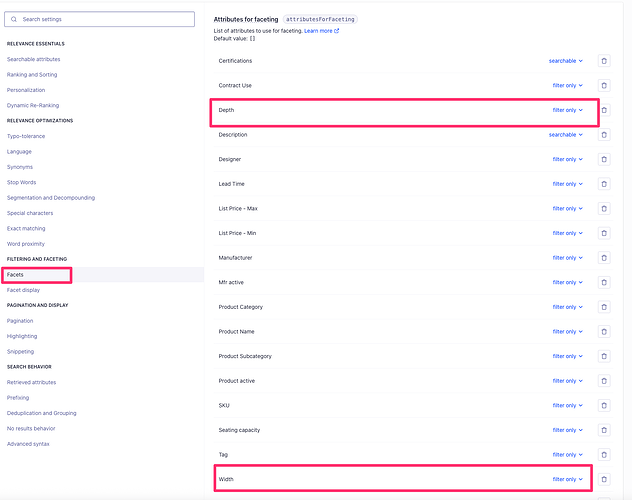The height and width of the screenshot is (500, 632).
Task: Delete the Certifications attribute with trash icon
Action: [604, 61]
